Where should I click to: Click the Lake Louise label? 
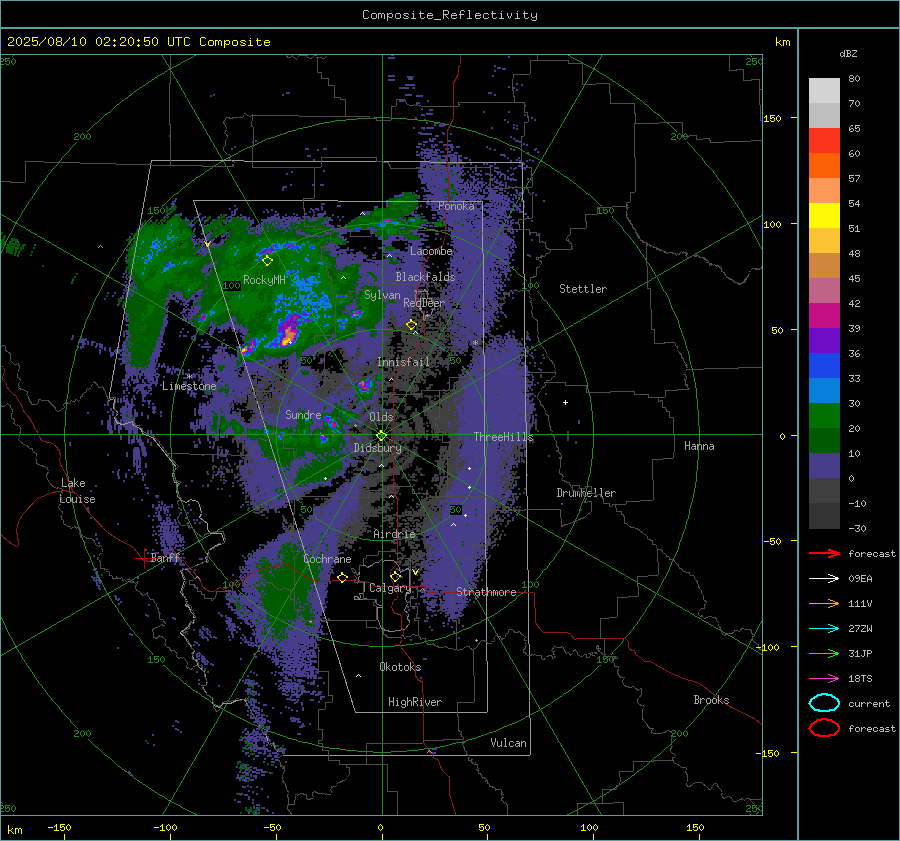[77, 491]
